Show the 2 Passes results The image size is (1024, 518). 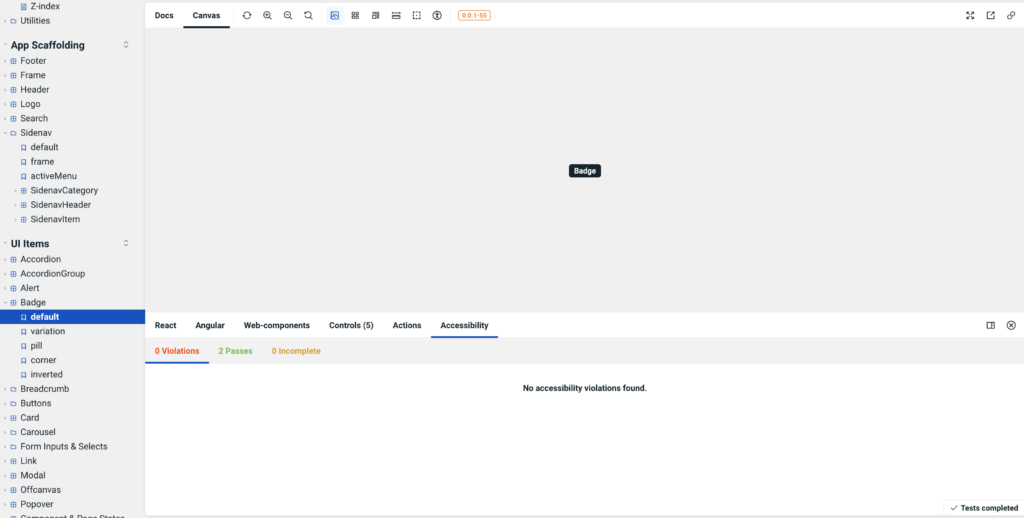tap(235, 351)
